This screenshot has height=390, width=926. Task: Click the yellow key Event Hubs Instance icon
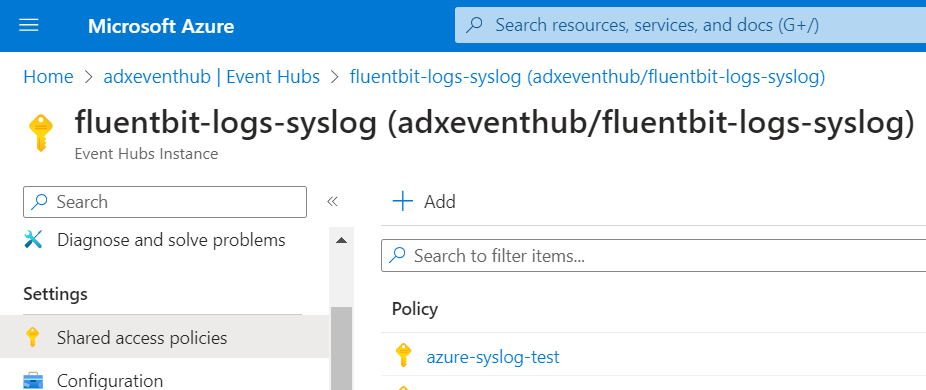(41, 133)
